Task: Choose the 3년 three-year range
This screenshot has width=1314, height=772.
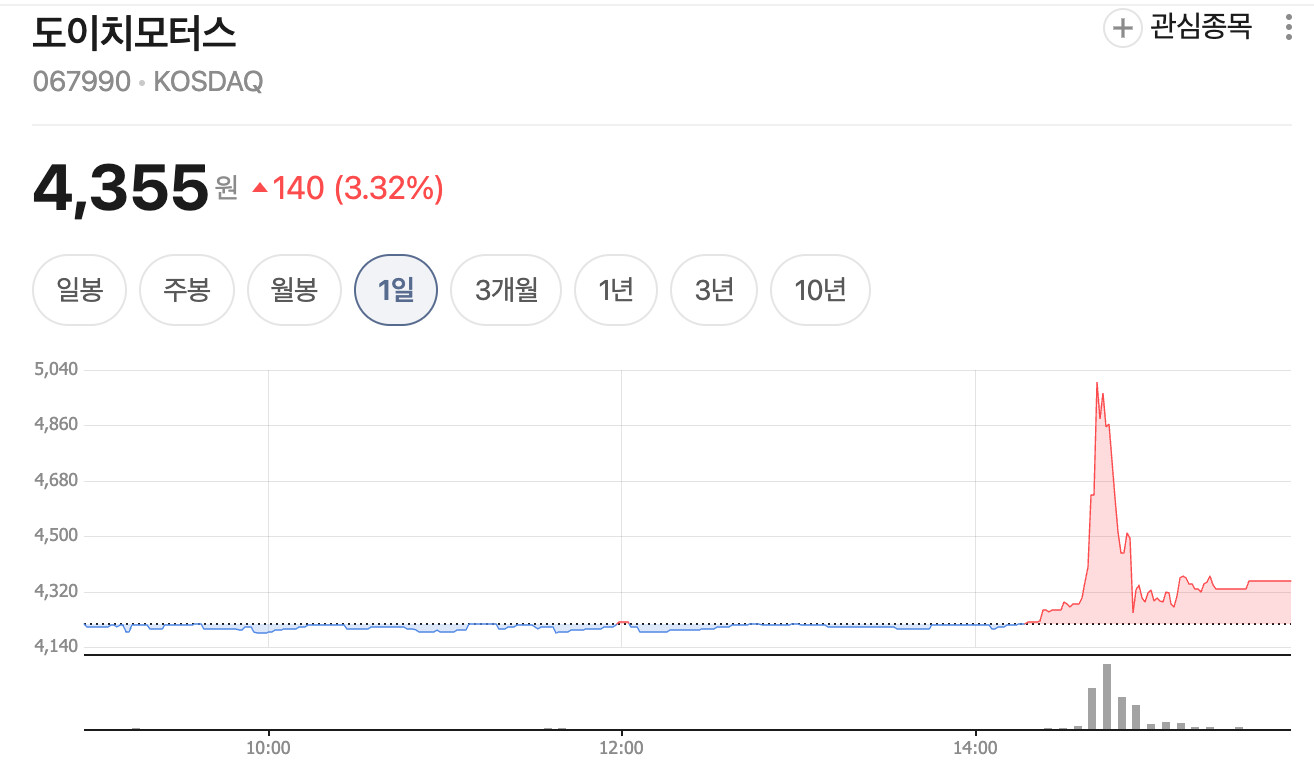Action: coord(714,291)
